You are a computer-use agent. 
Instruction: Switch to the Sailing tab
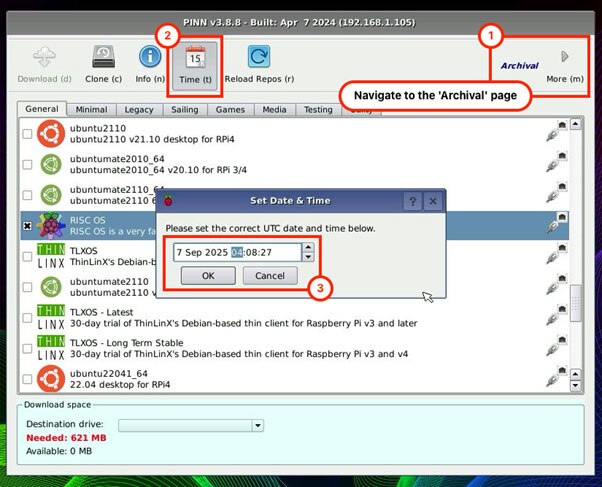pyautogui.click(x=185, y=110)
